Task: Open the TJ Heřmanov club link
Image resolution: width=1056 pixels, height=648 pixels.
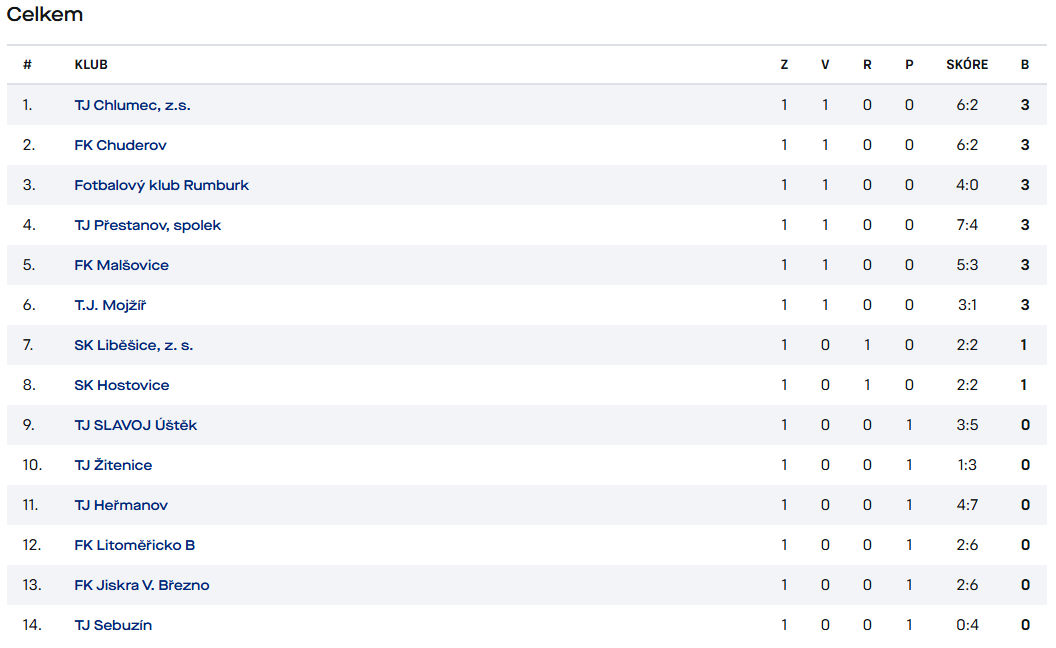Action: point(121,505)
